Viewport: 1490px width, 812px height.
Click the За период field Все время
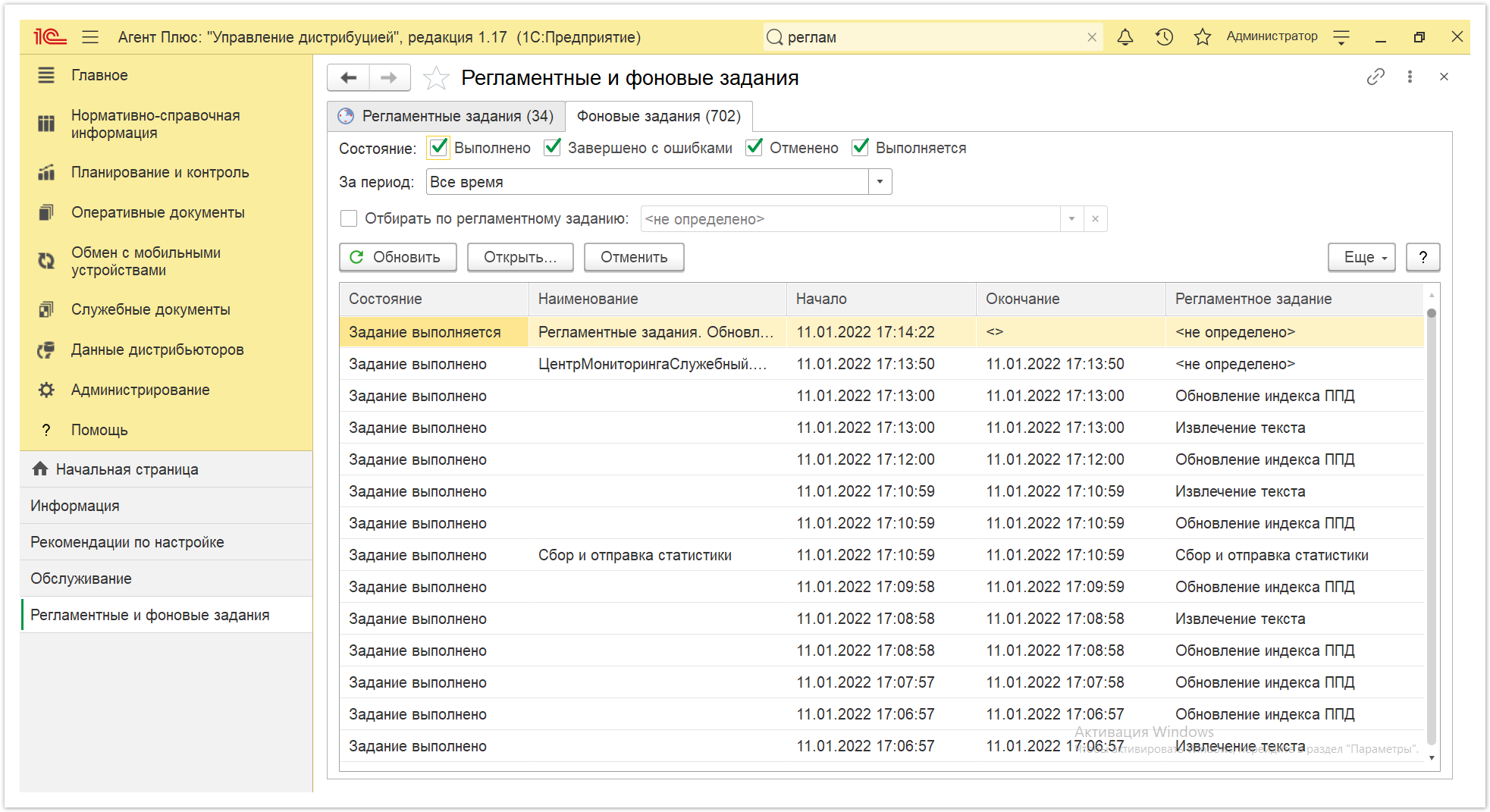point(648,182)
